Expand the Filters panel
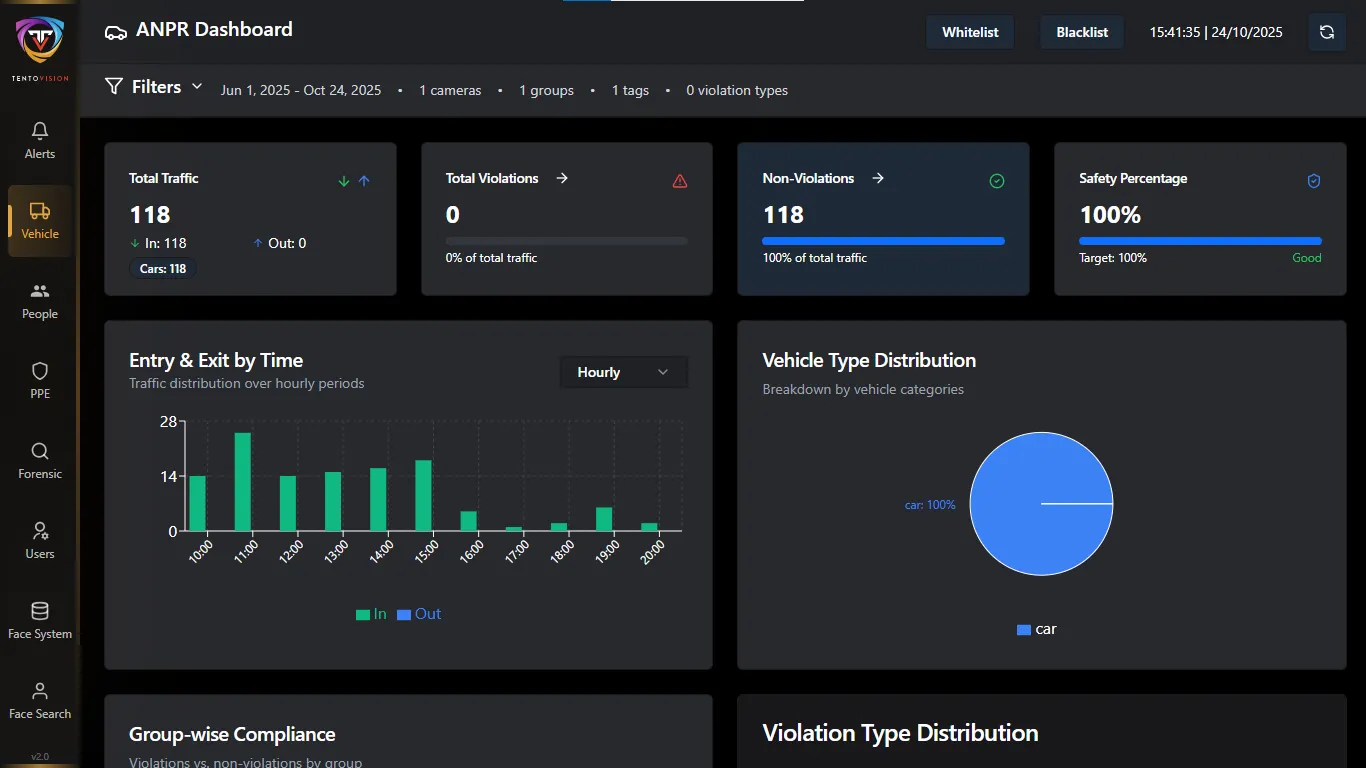1366x768 pixels. (154, 87)
